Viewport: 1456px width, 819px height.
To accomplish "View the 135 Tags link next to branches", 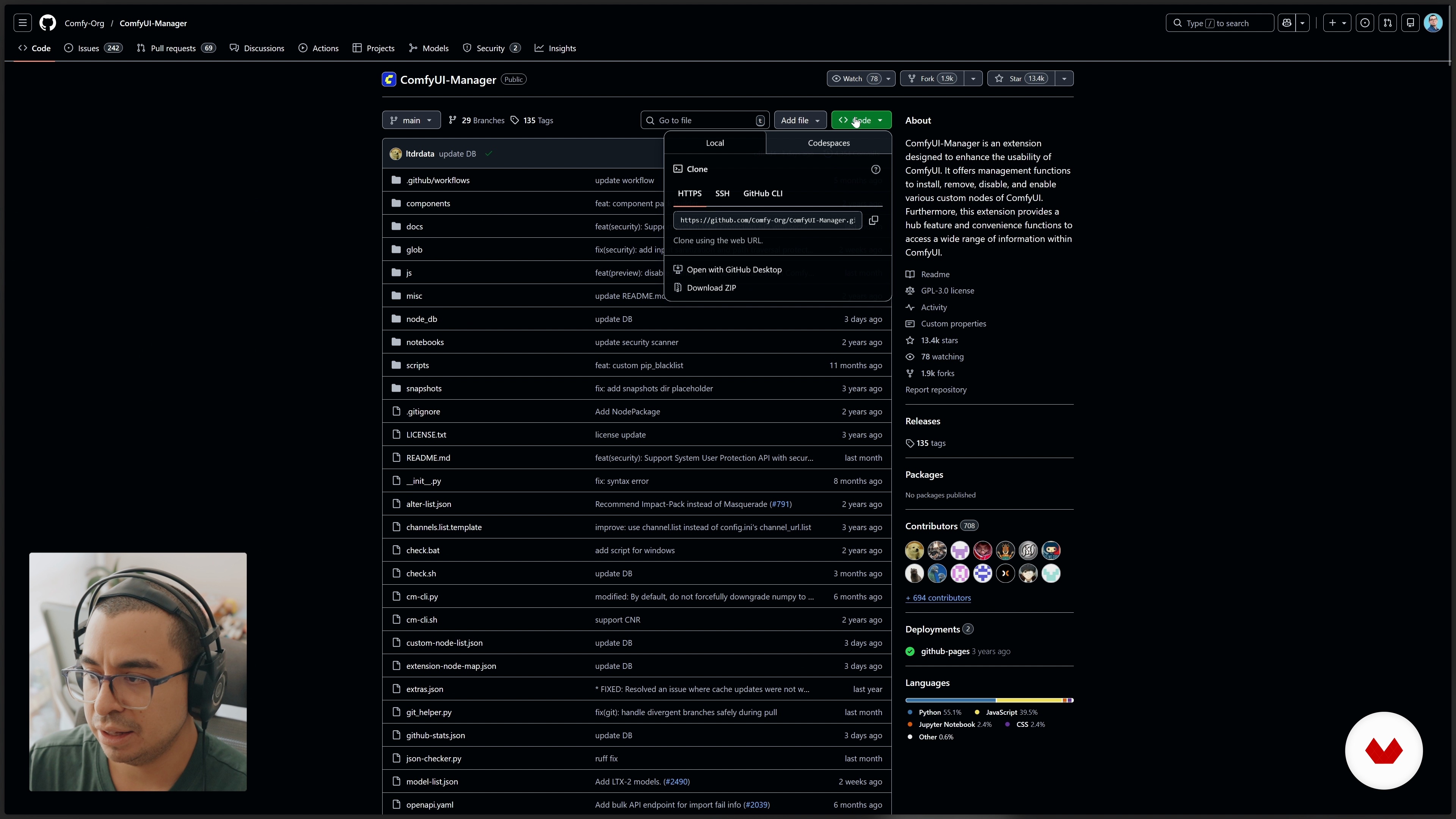I will [532, 121].
